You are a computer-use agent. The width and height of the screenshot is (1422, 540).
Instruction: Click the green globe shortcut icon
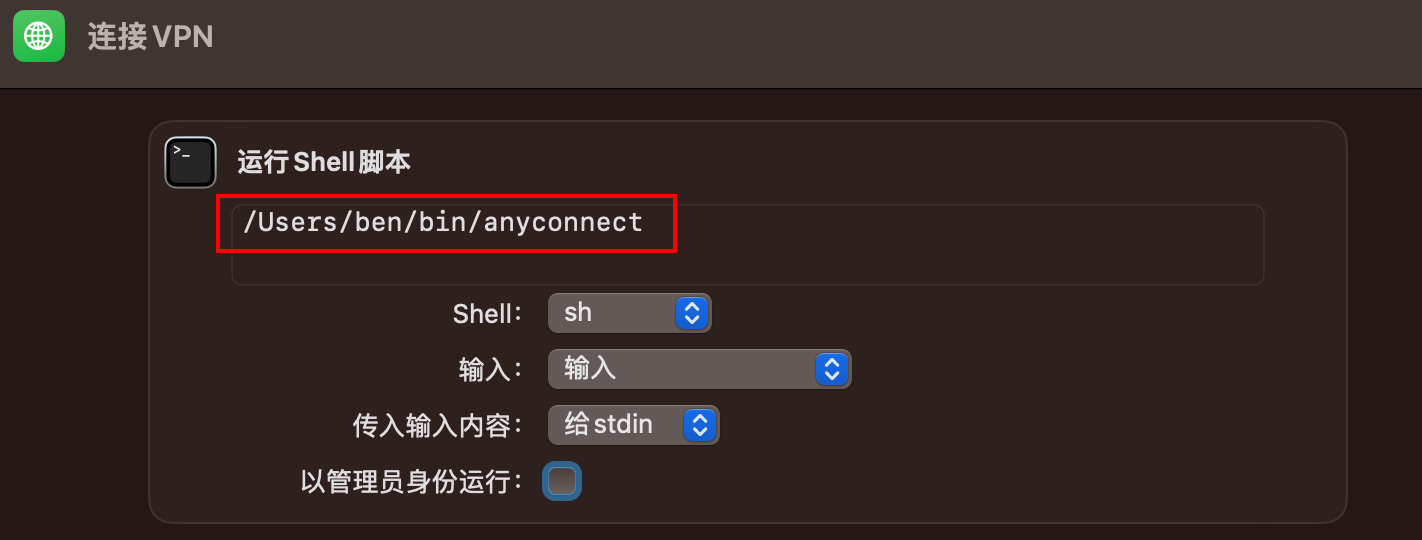coord(39,37)
